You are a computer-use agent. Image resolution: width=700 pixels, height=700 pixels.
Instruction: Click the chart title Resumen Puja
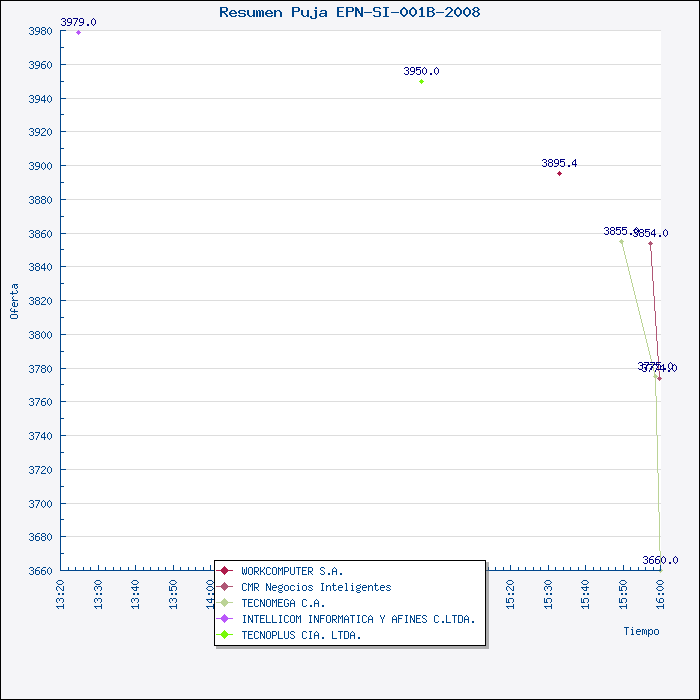(349, 12)
